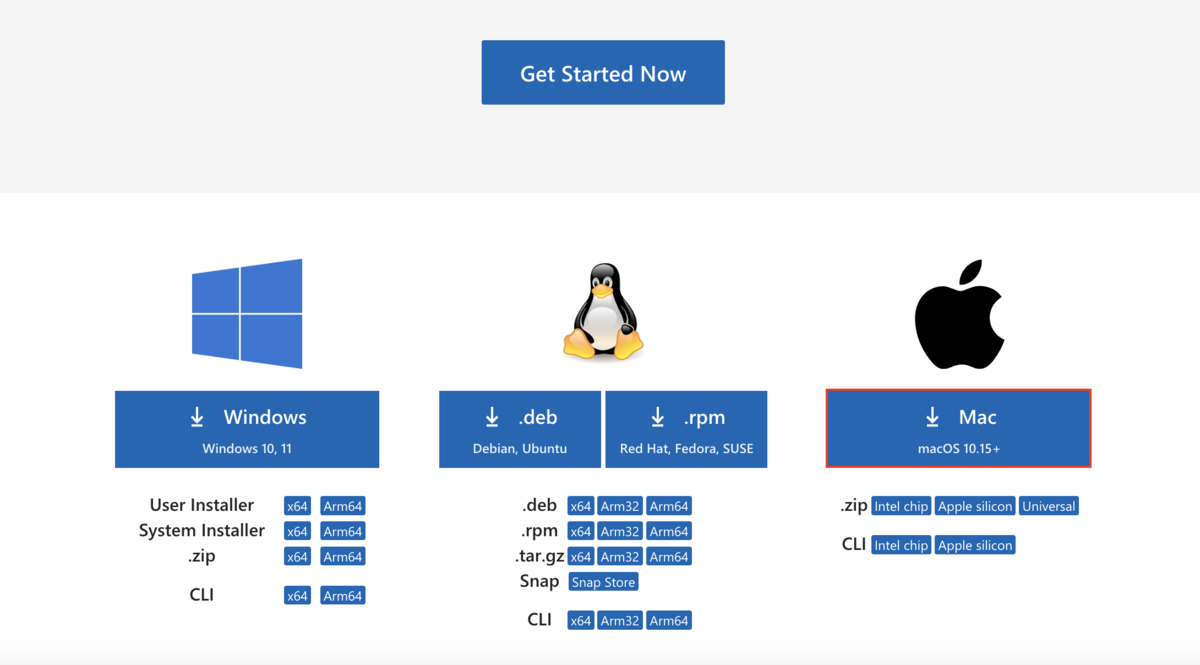Viewport: 1200px width, 665px height.
Task: Click the Mac macOS 10.15+ download button
Action: [958, 429]
